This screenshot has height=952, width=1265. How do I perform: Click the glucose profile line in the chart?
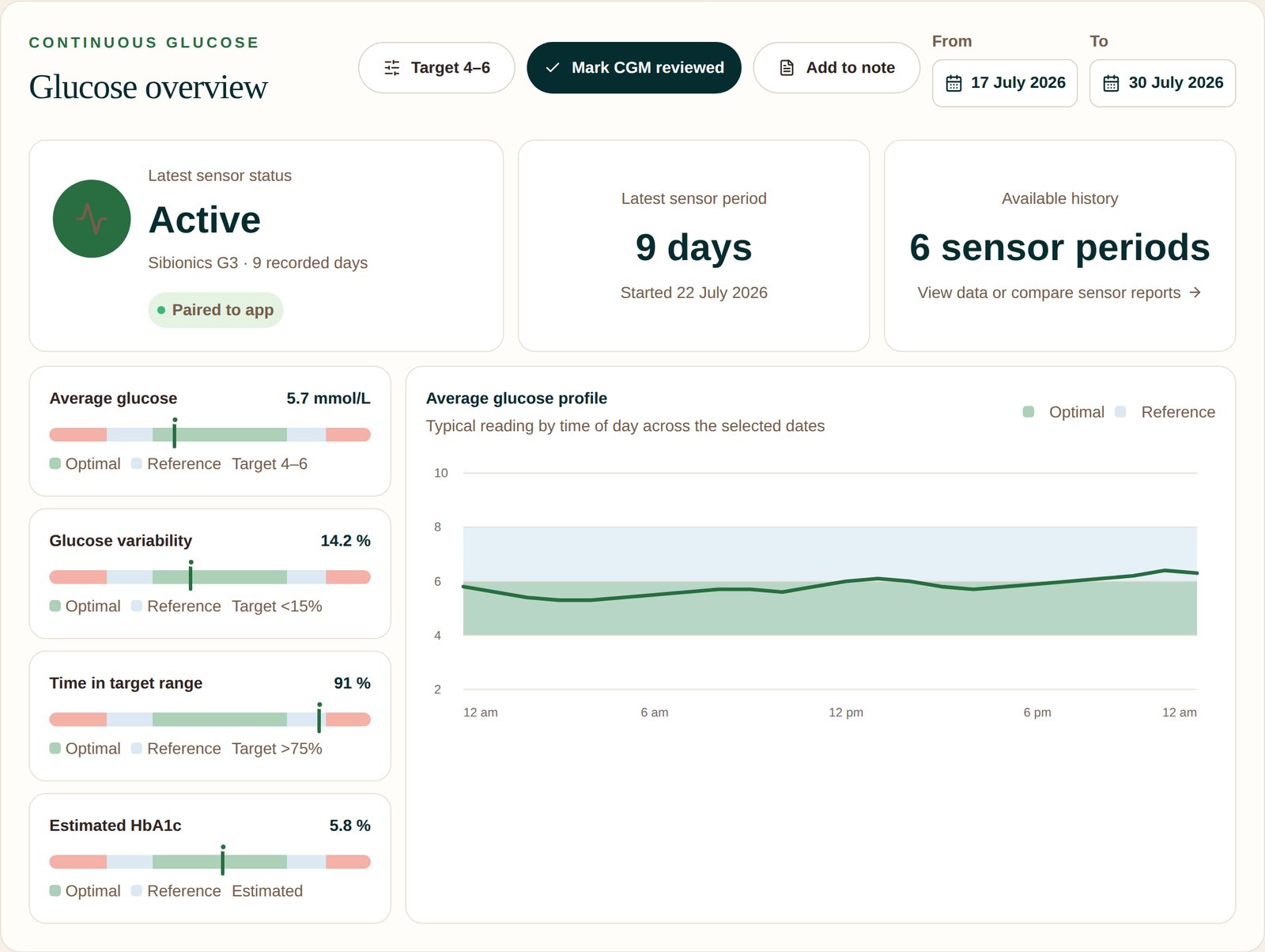(x=830, y=584)
